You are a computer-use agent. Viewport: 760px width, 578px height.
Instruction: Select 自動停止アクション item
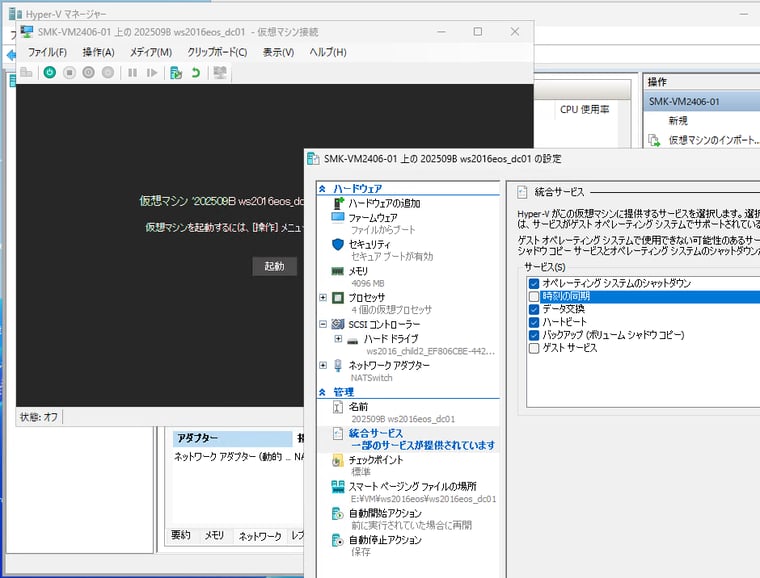pos(385,540)
